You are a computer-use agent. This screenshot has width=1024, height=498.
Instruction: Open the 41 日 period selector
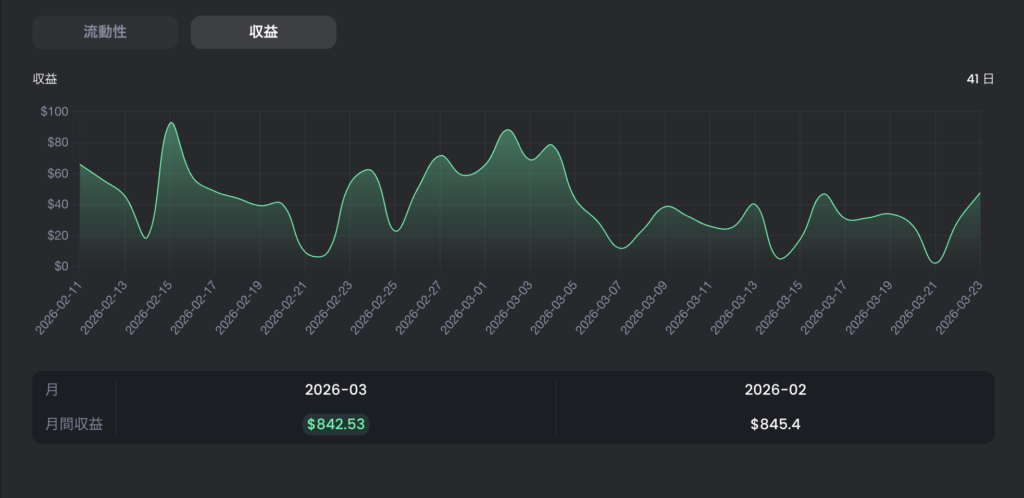[x=980, y=79]
